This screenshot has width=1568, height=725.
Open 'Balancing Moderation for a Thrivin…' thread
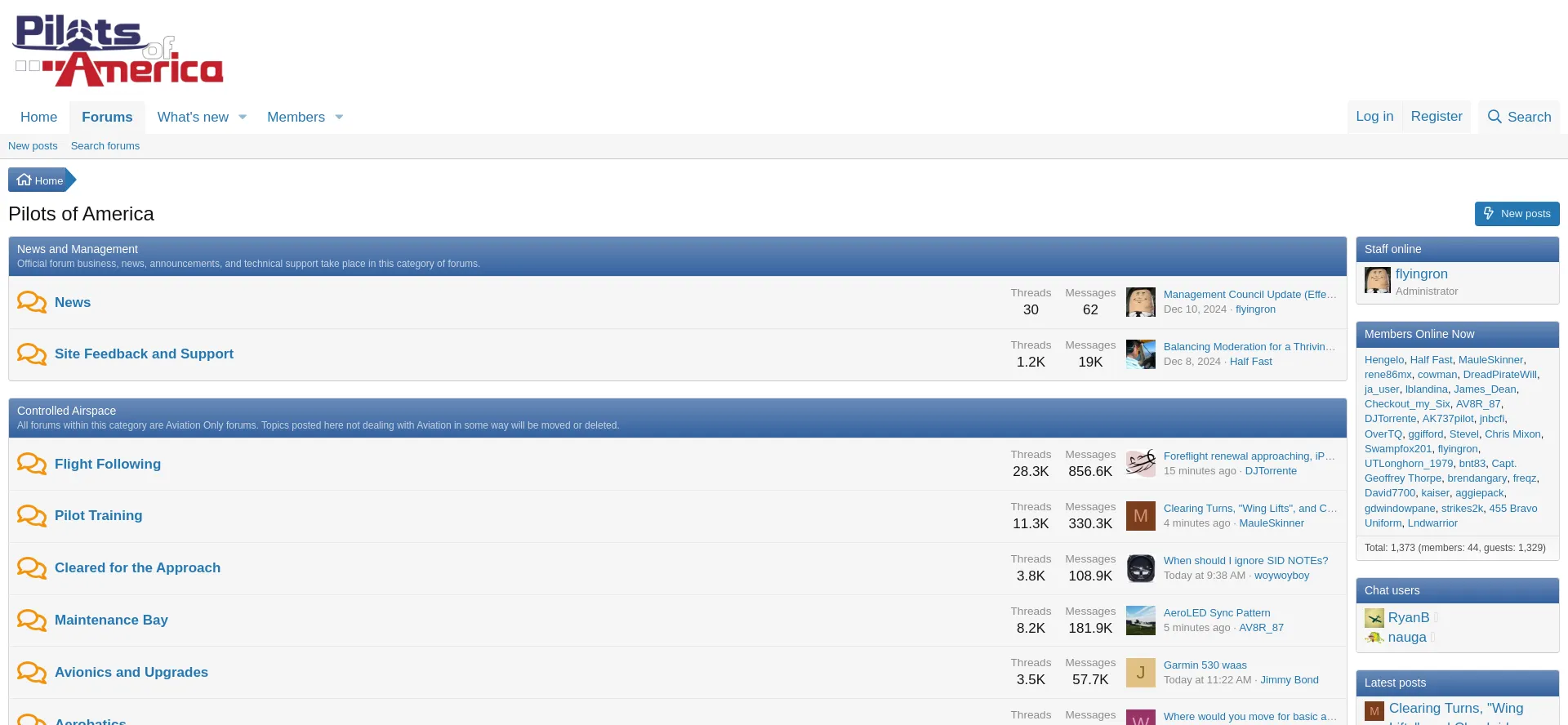[1249, 347]
